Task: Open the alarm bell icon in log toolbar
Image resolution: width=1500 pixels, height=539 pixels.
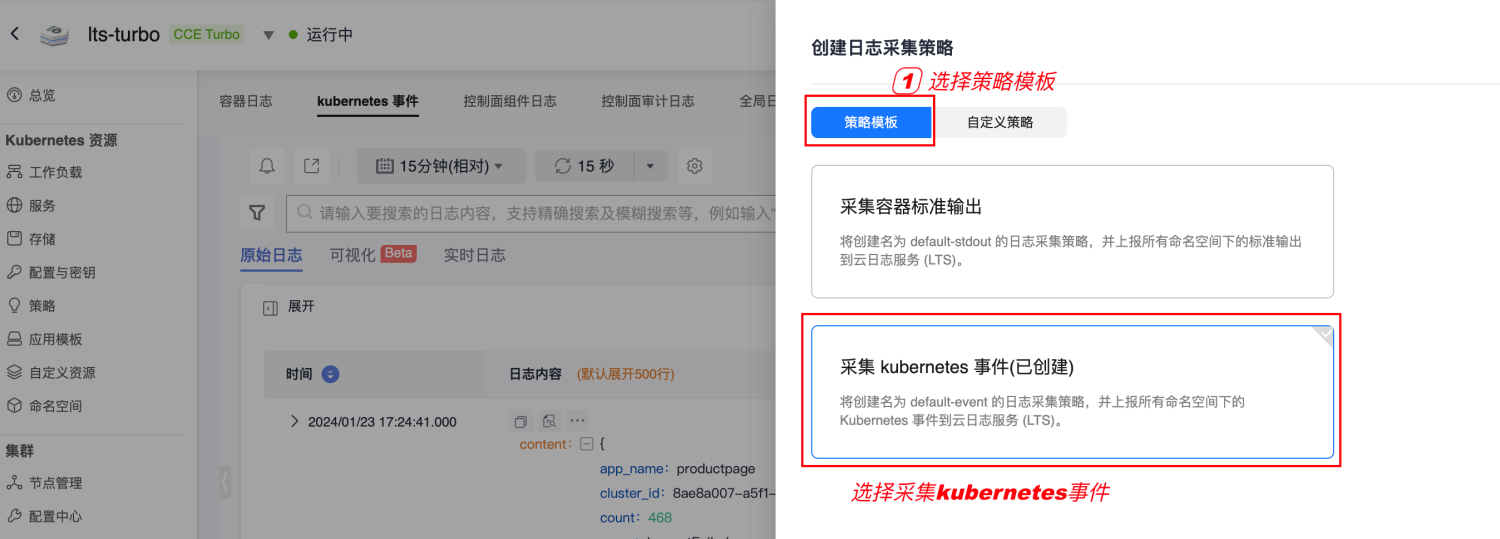Action: [267, 166]
